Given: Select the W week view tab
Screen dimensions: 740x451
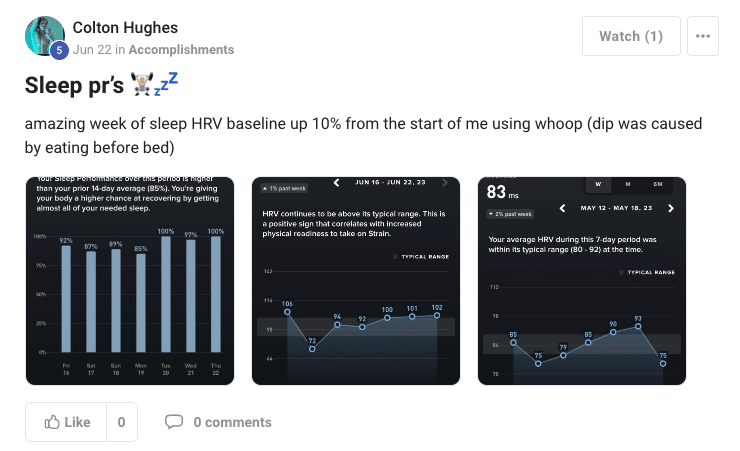Looking at the screenshot, I should [598, 184].
